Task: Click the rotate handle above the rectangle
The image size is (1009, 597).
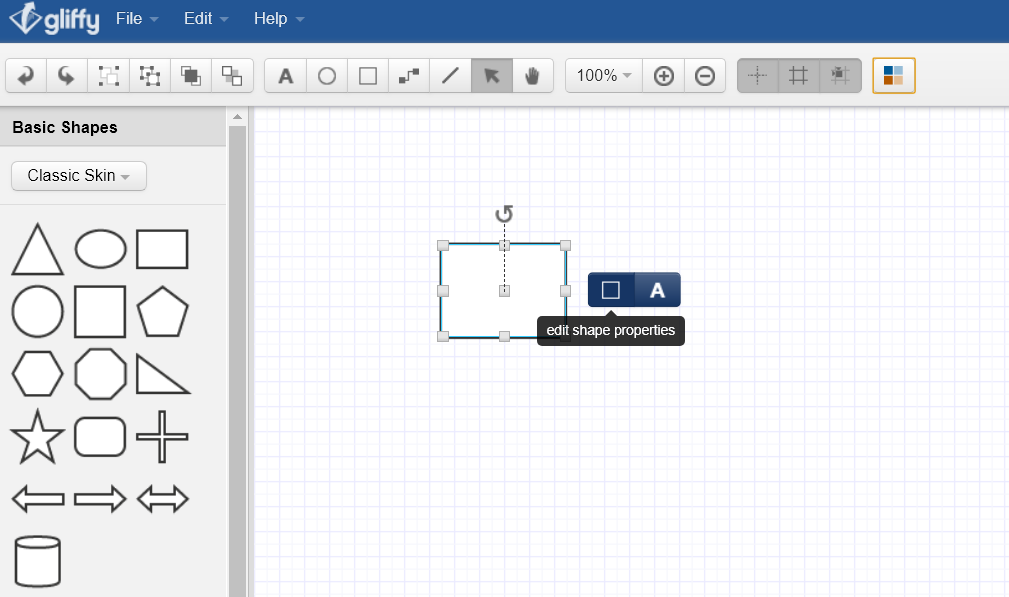Action: pyautogui.click(x=504, y=214)
